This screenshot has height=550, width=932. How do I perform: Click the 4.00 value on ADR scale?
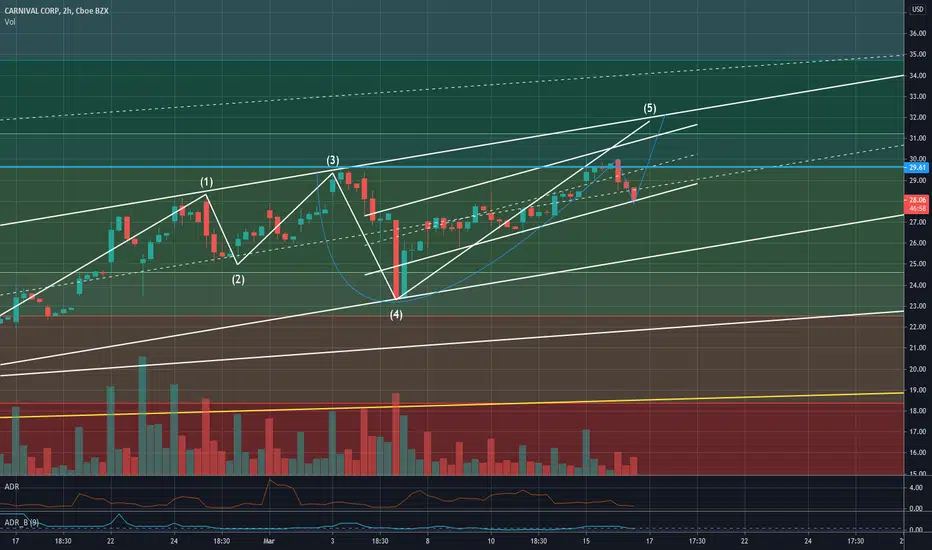pyautogui.click(x=916, y=488)
